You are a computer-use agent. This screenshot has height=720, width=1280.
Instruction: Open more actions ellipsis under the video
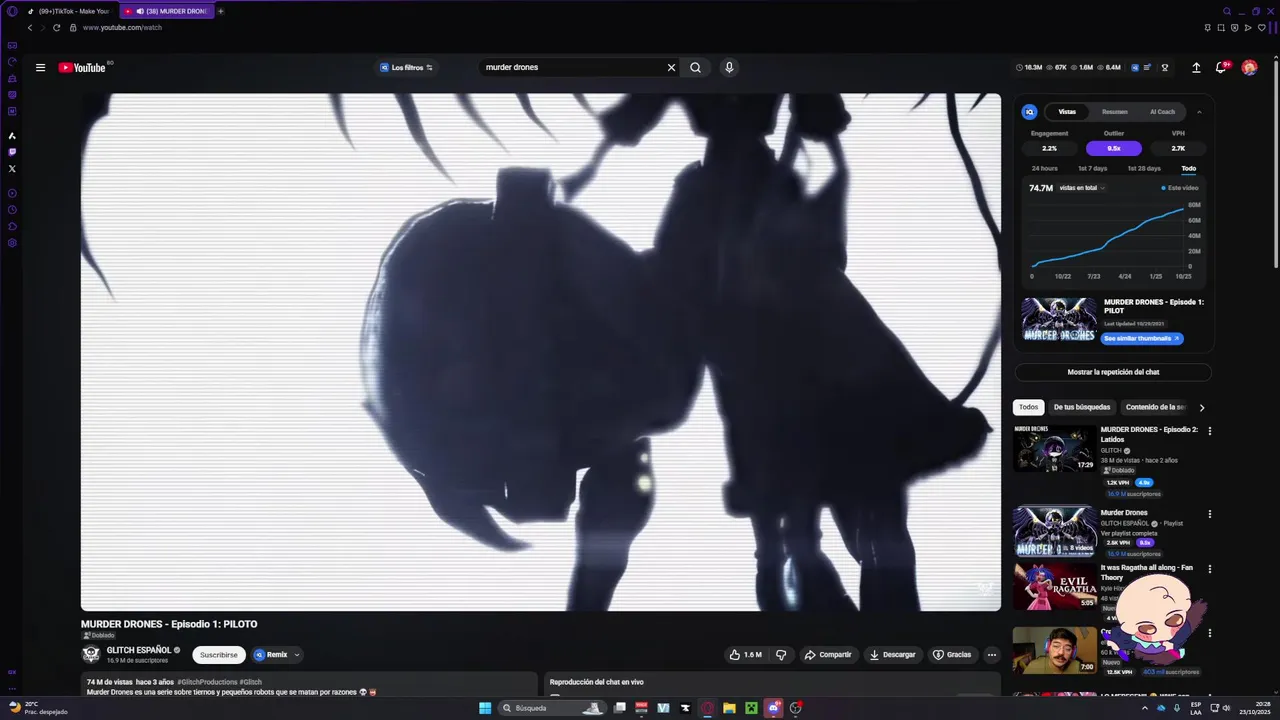[x=992, y=655]
